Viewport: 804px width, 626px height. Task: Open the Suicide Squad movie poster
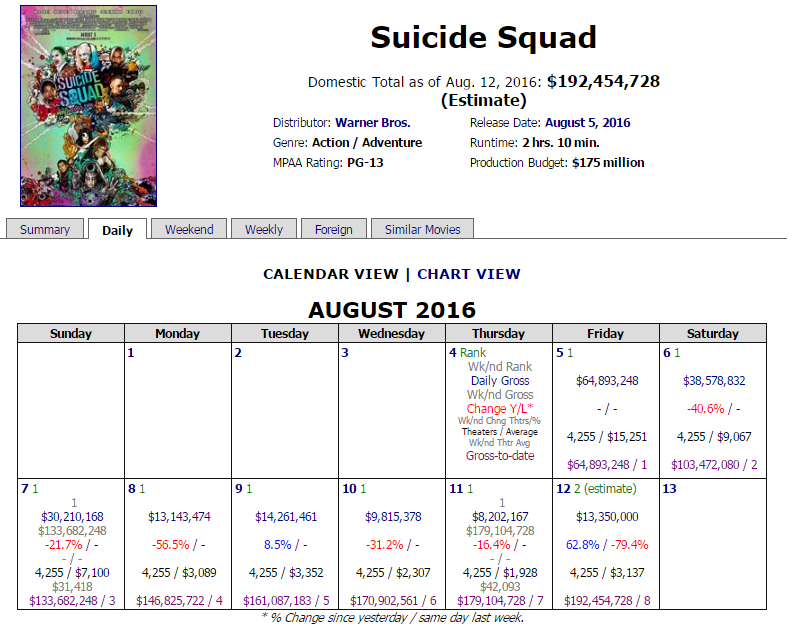(88, 106)
